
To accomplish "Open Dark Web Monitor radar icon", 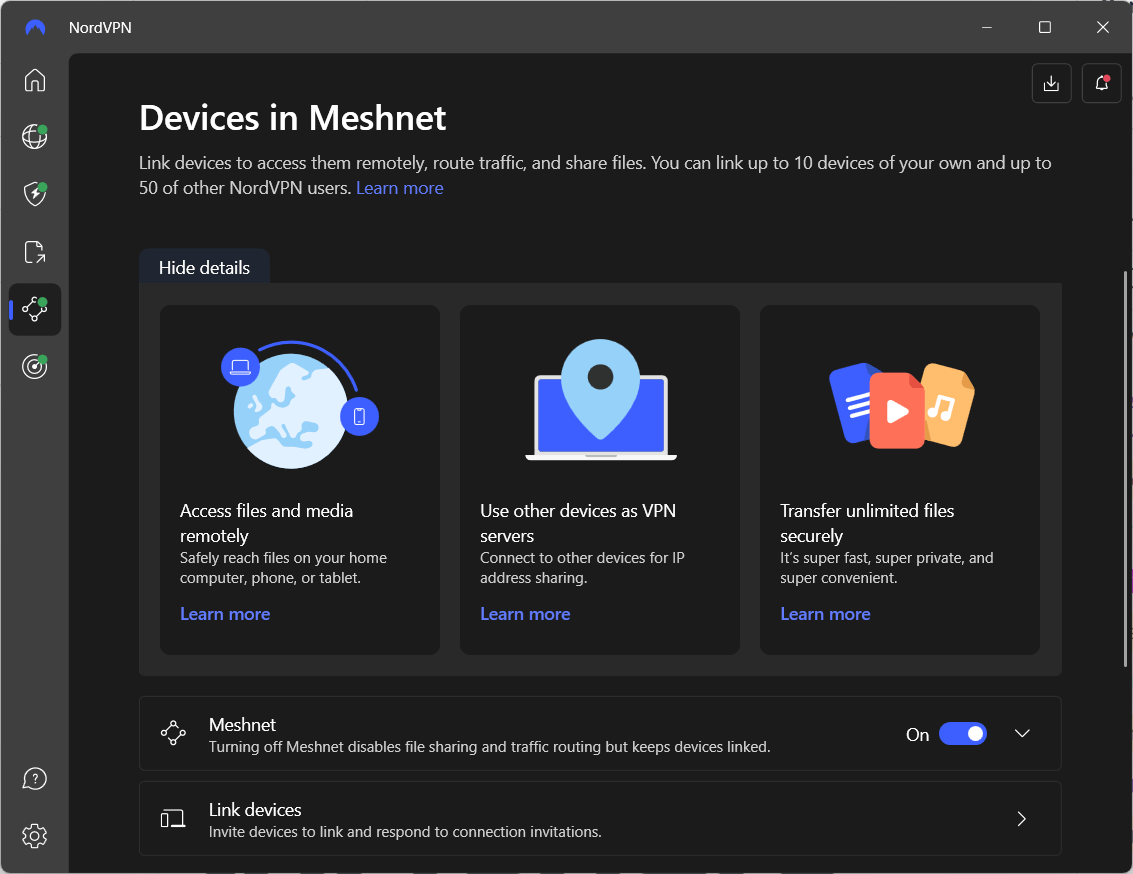I will (35, 366).
